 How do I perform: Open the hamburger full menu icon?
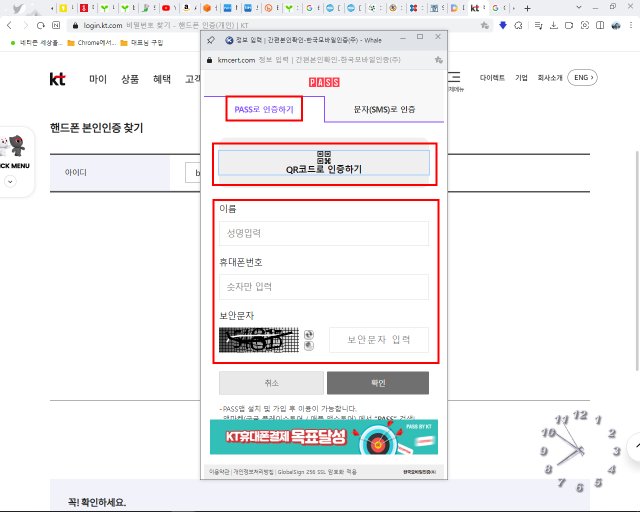pyautogui.click(x=454, y=77)
